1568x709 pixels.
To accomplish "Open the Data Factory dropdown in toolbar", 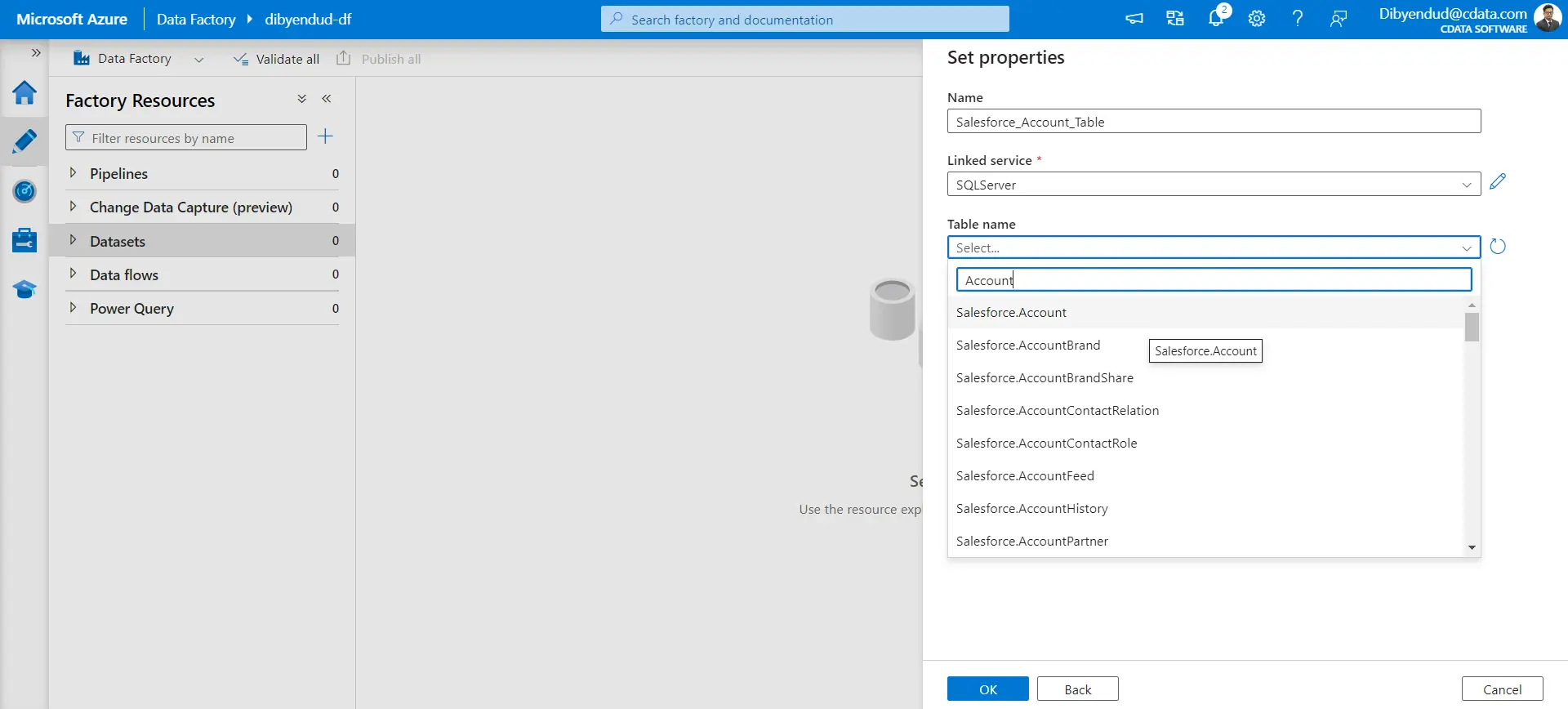I will click(198, 60).
